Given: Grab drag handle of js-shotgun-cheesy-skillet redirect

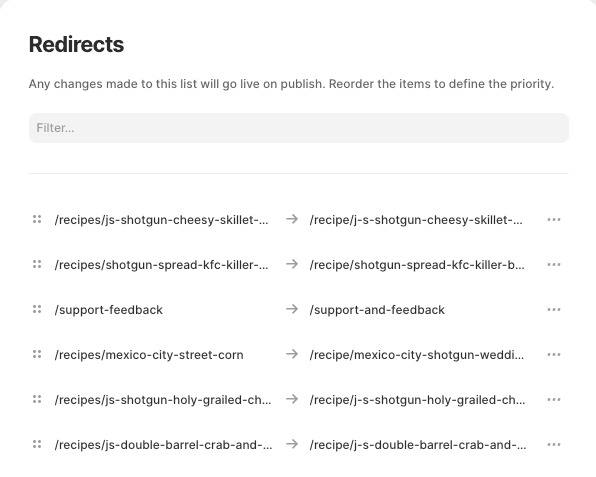Looking at the screenshot, I should point(37,219).
